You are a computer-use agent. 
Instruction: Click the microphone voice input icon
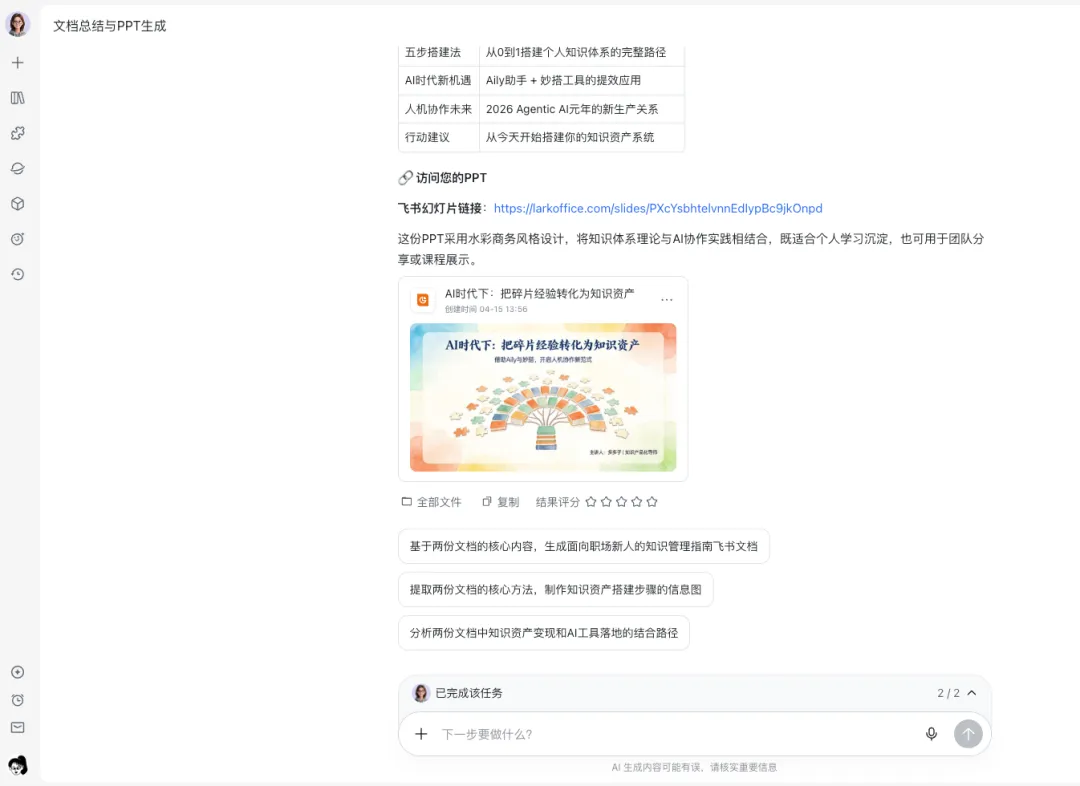click(x=931, y=734)
